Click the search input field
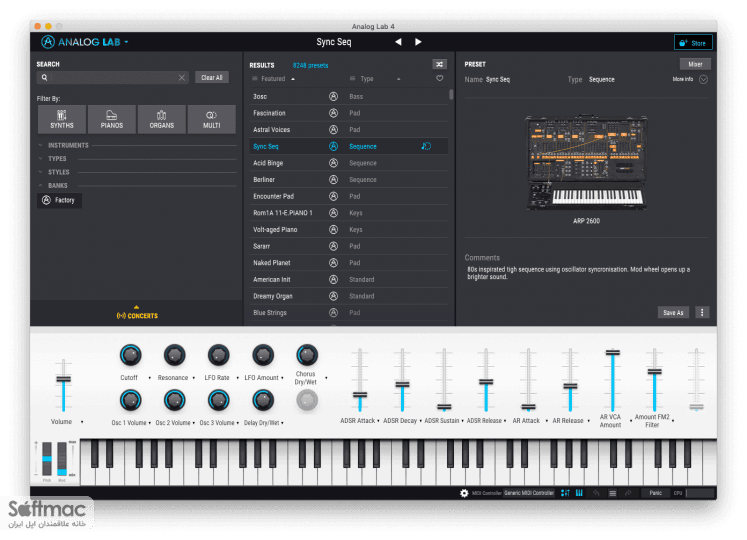This screenshot has width=747, height=540. [x=112, y=77]
